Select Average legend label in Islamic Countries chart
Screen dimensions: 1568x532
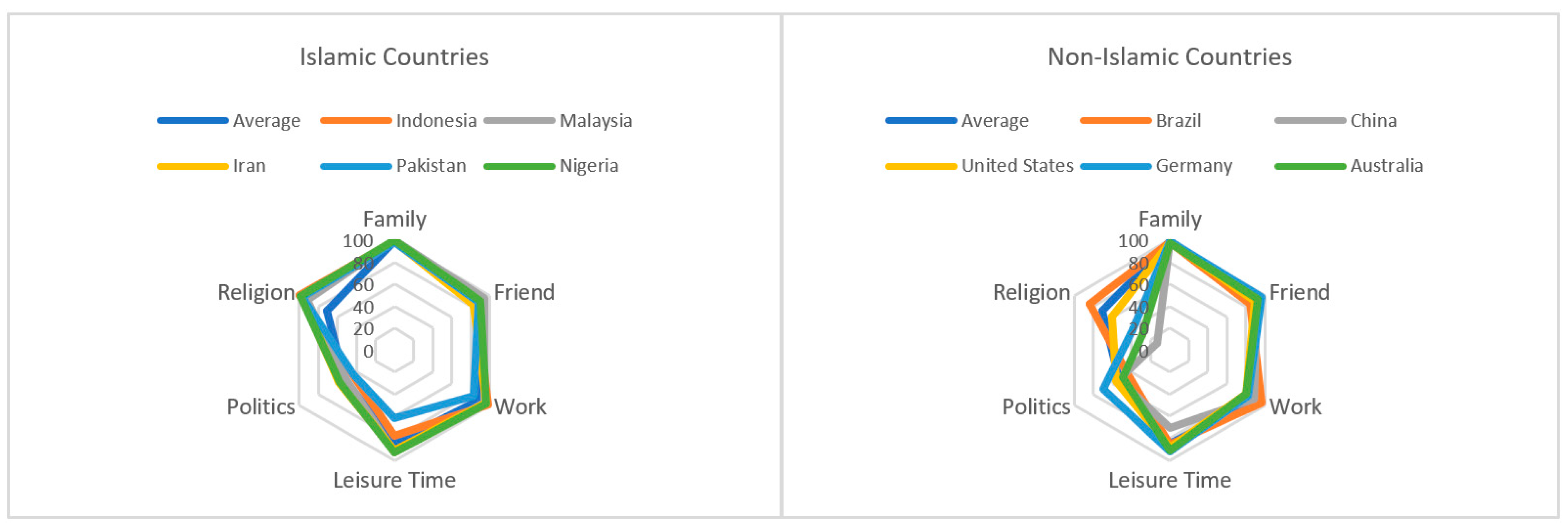coord(266,121)
